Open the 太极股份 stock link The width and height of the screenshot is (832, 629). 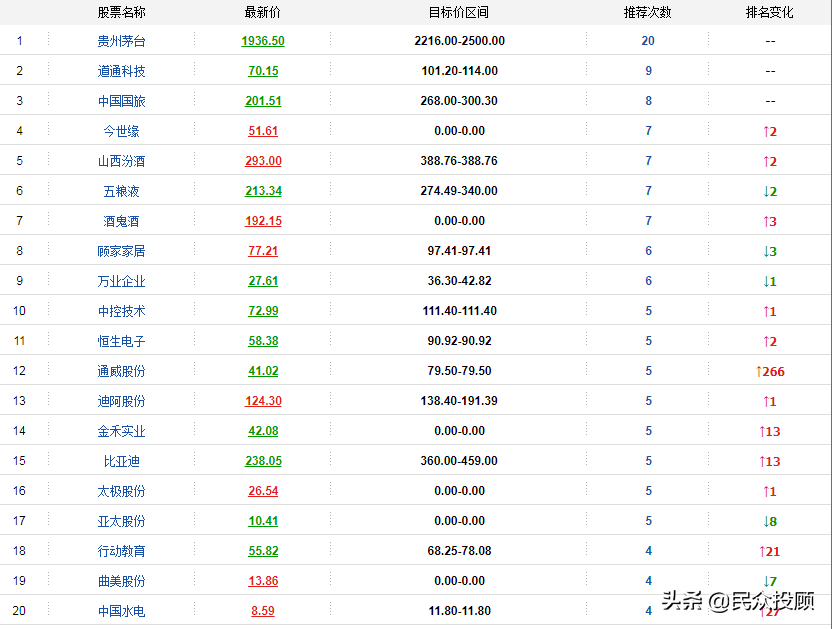[122, 491]
